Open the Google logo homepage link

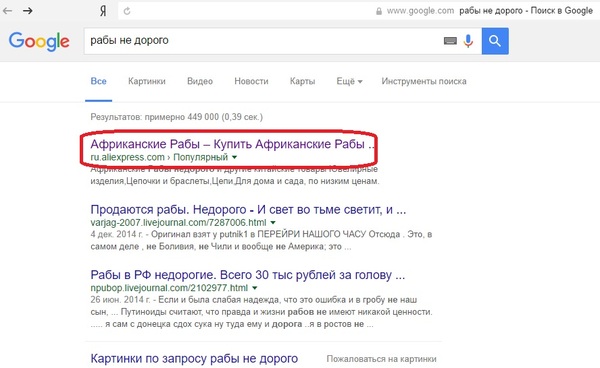(39, 41)
